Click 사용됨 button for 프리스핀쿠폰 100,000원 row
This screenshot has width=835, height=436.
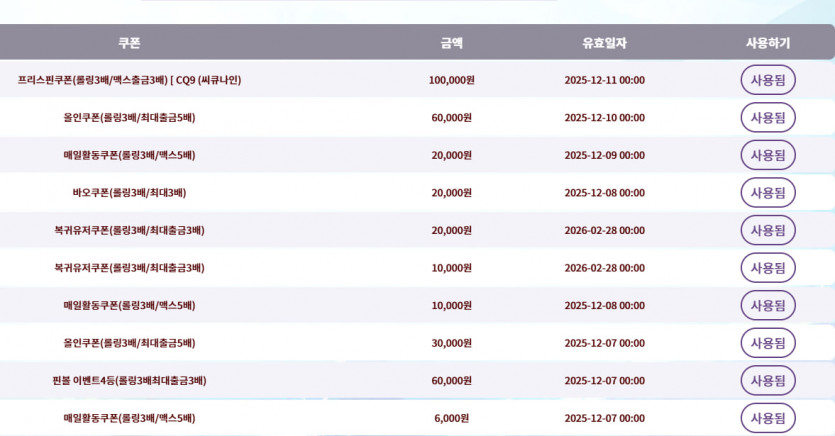point(767,80)
